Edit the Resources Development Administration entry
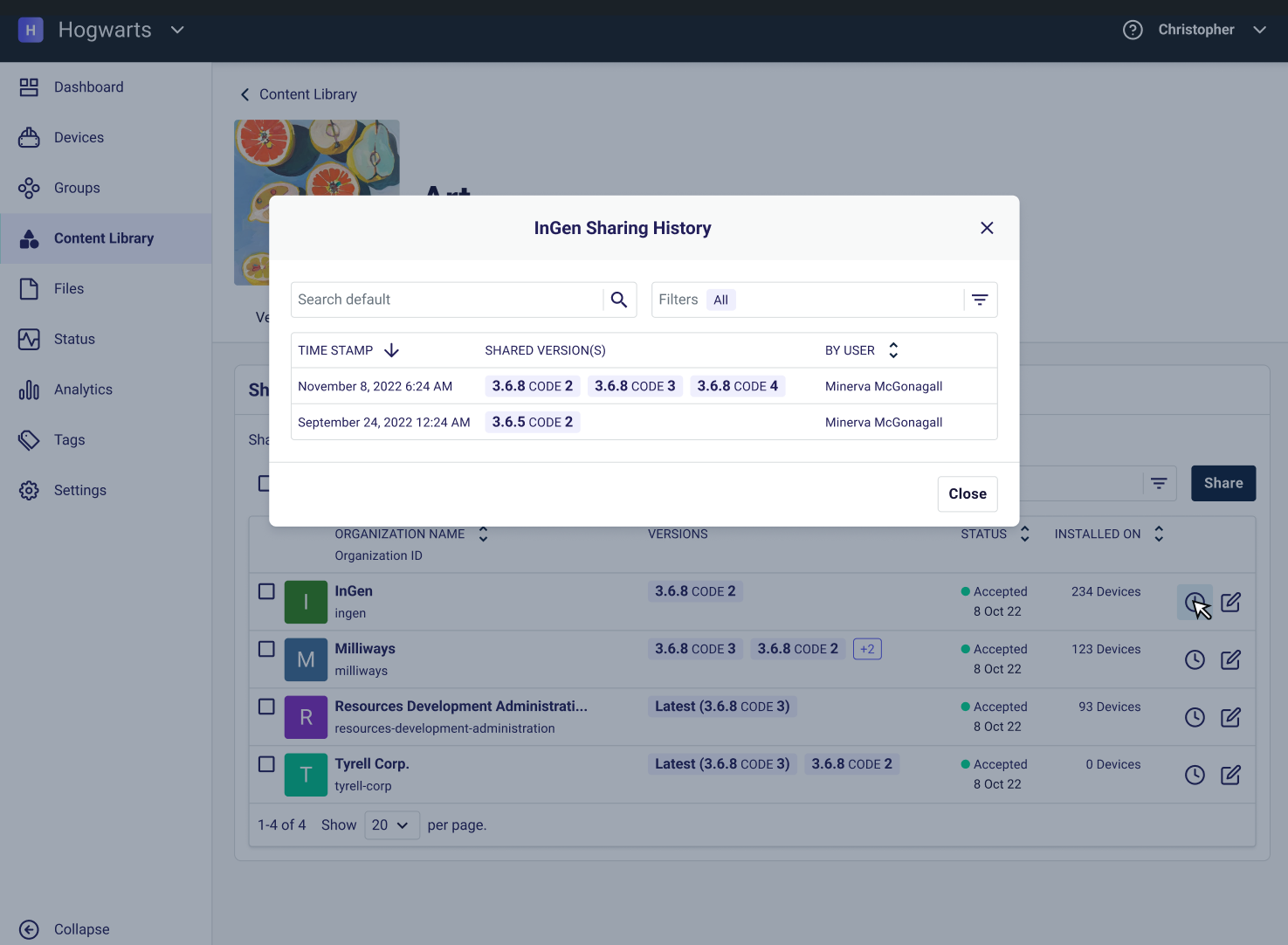 [1230, 717]
